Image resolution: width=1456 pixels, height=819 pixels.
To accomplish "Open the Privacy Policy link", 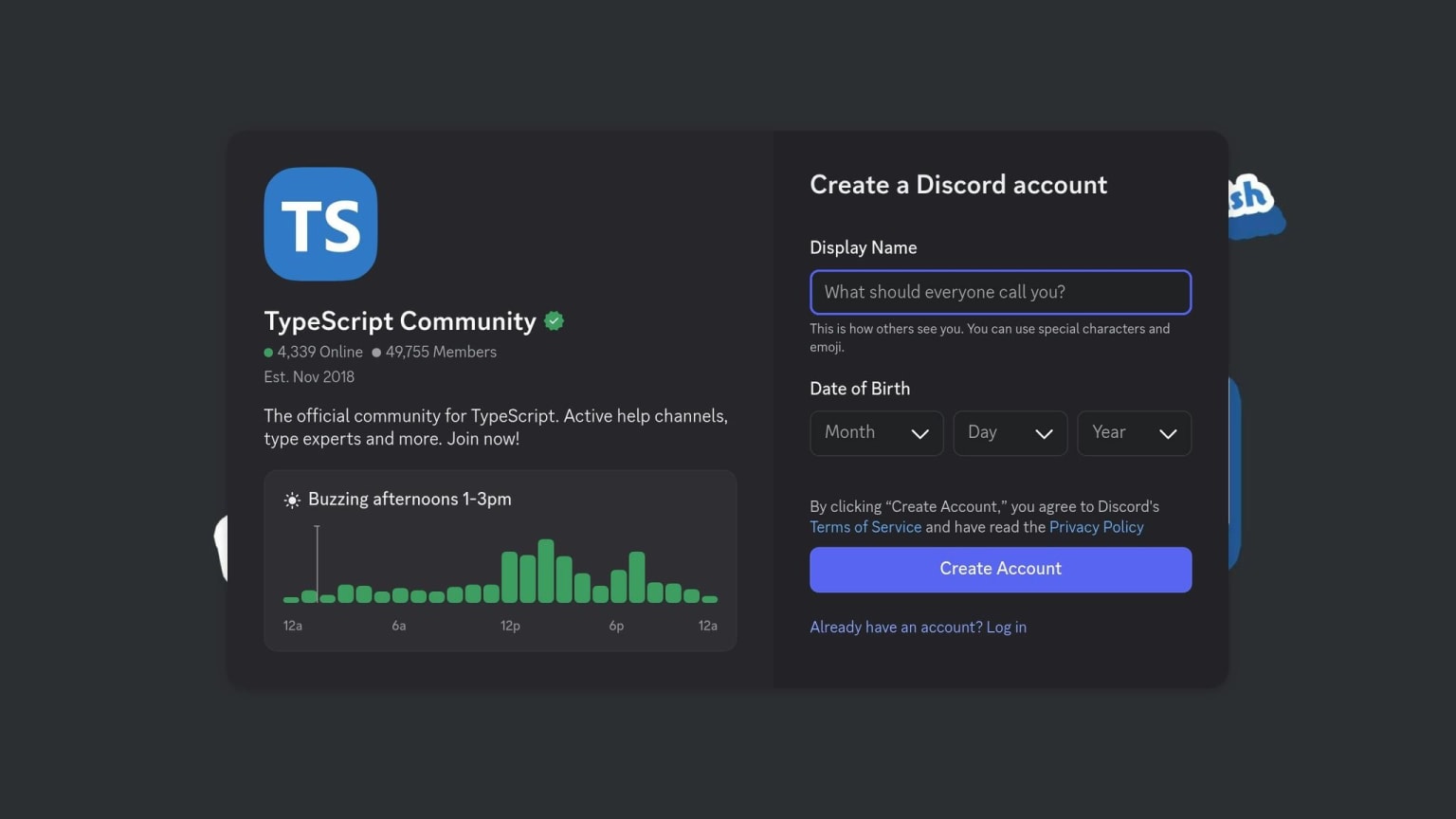I will pyautogui.click(x=1097, y=527).
